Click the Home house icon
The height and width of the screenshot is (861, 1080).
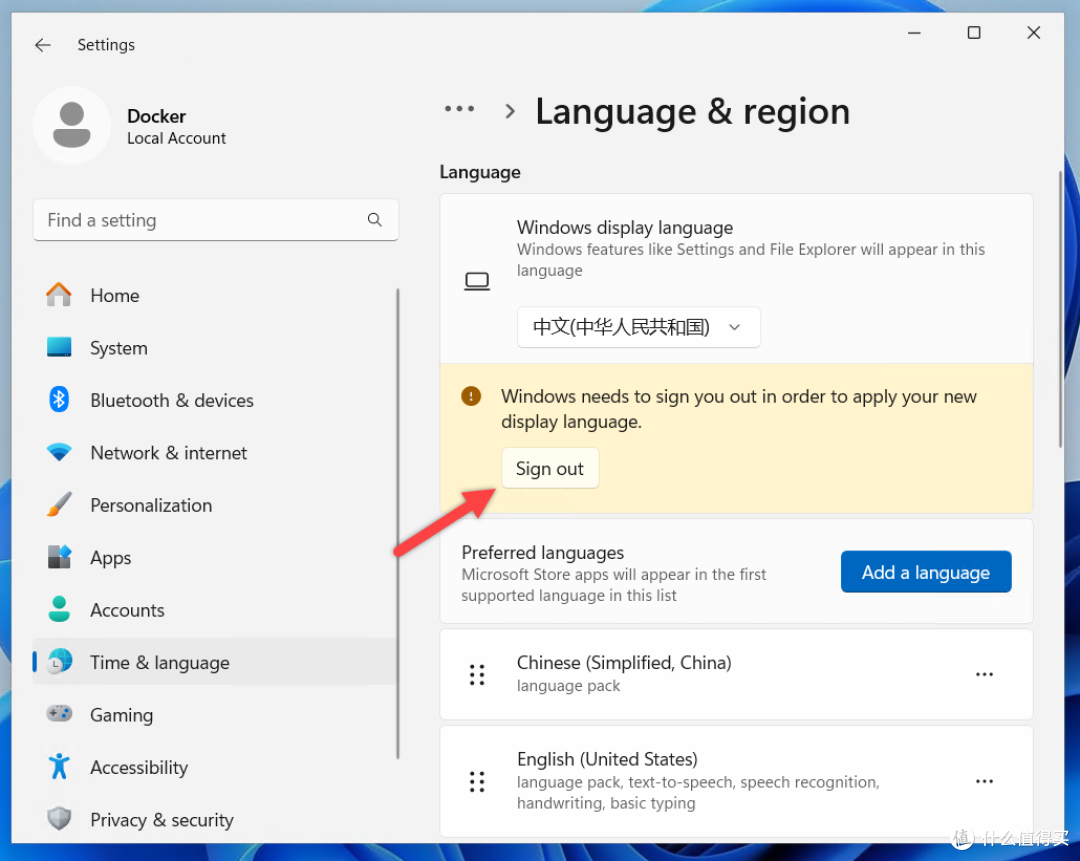coord(59,295)
